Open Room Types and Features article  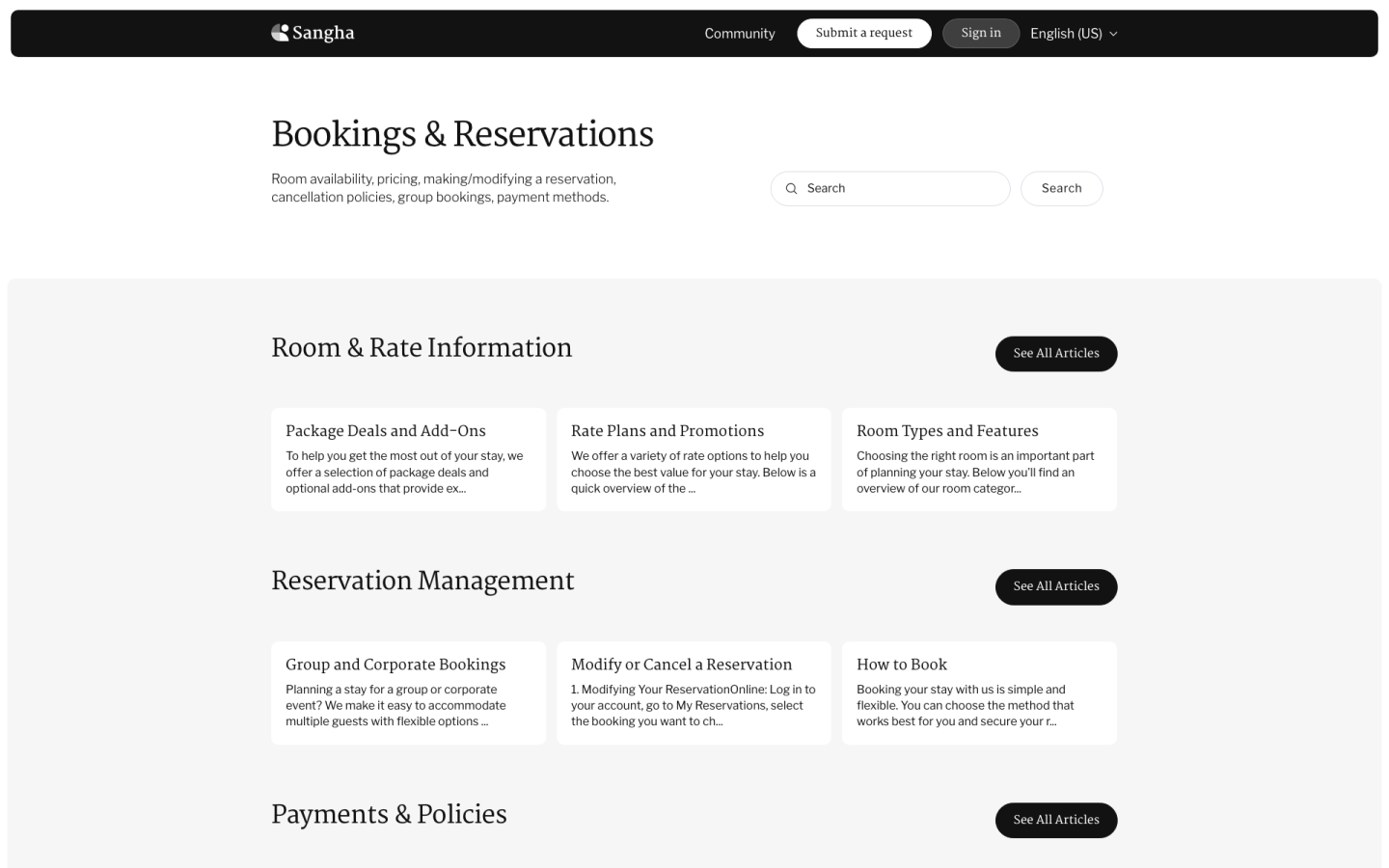point(946,431)
